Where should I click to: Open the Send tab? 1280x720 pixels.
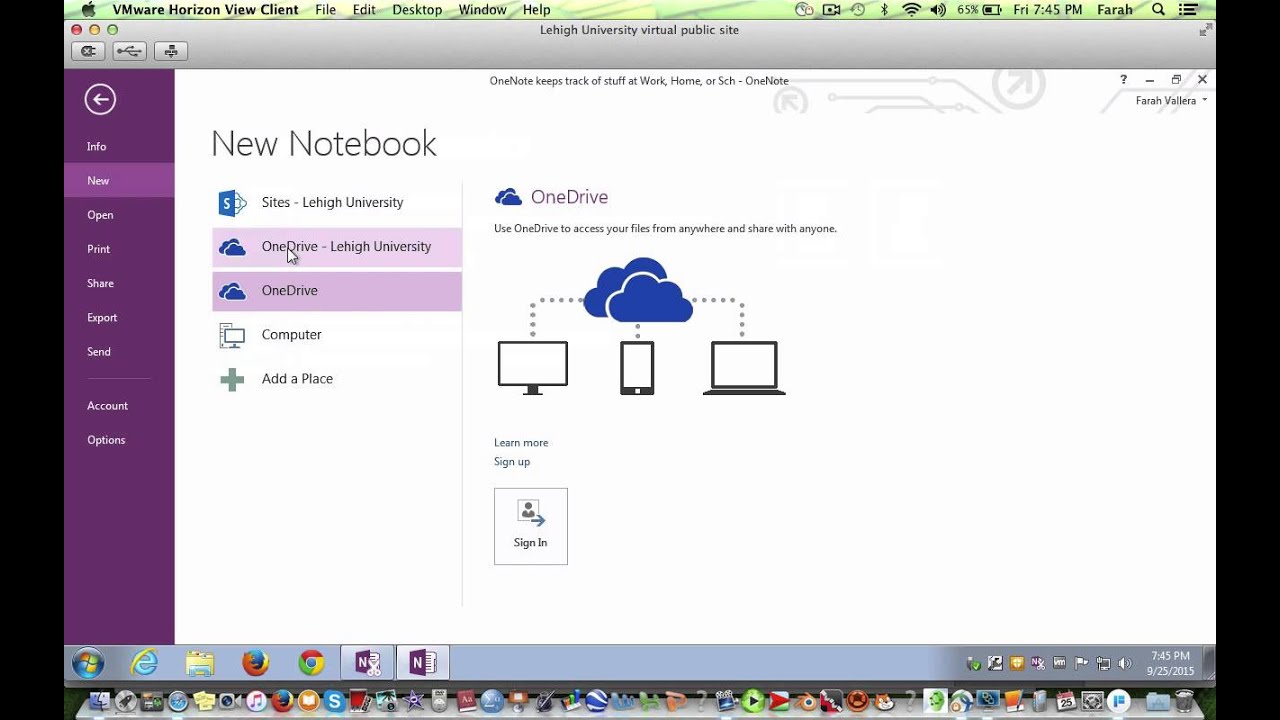[x=119, y=352]
